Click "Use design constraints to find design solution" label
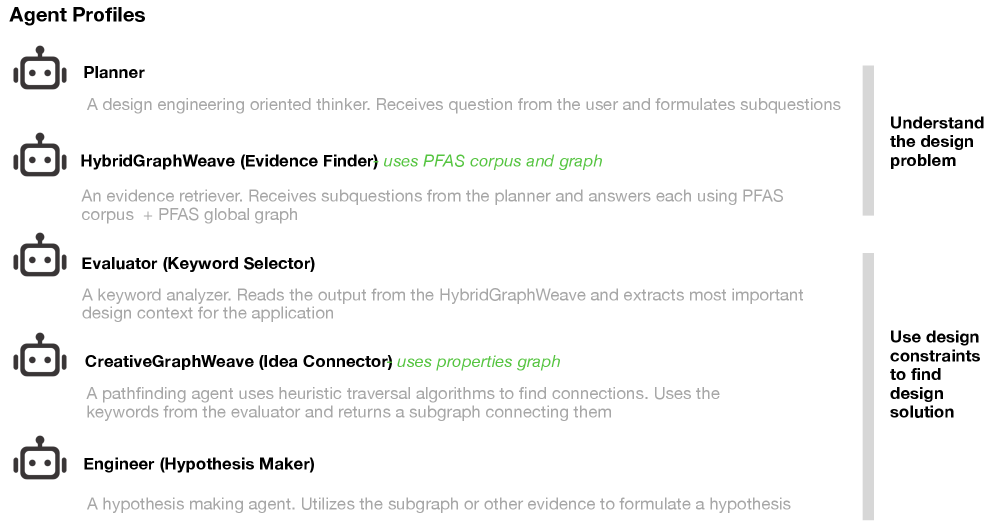The width and height of the screenshot is (996, 526). point(934,374)
